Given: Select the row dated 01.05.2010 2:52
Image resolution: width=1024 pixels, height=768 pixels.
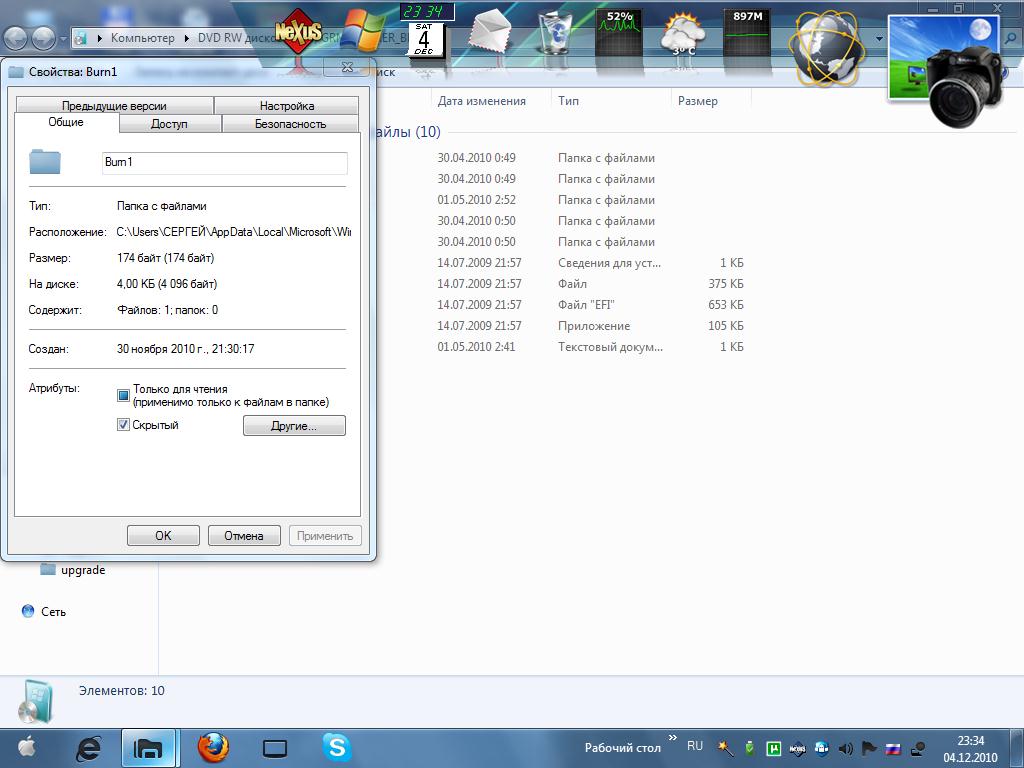Looking at the screenshot, I should [x=562, y=200].
